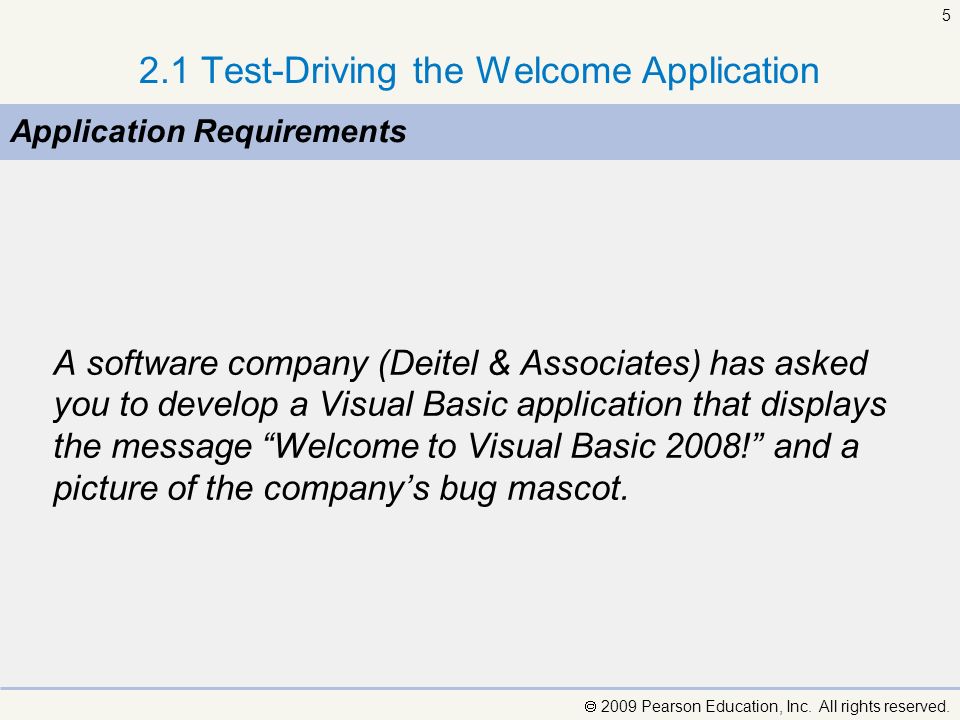Click the '2009 Pearson Education, Inc.' copyright notice
960x720 pixels.
767,707
